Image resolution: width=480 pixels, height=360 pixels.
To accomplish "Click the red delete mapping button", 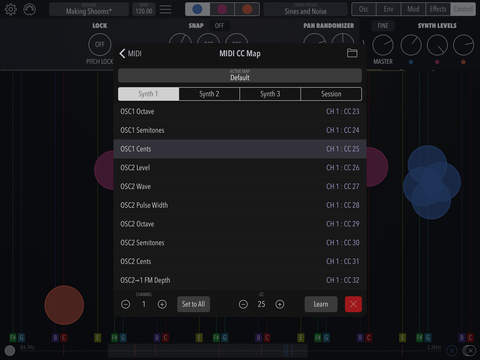I will click(x=353, y=304).
